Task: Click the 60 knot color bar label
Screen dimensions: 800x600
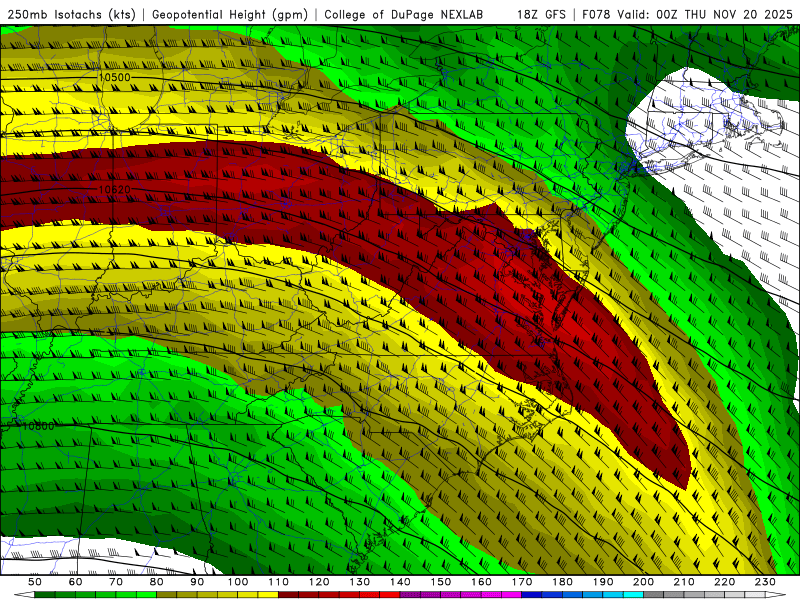Action: point(75,582)
